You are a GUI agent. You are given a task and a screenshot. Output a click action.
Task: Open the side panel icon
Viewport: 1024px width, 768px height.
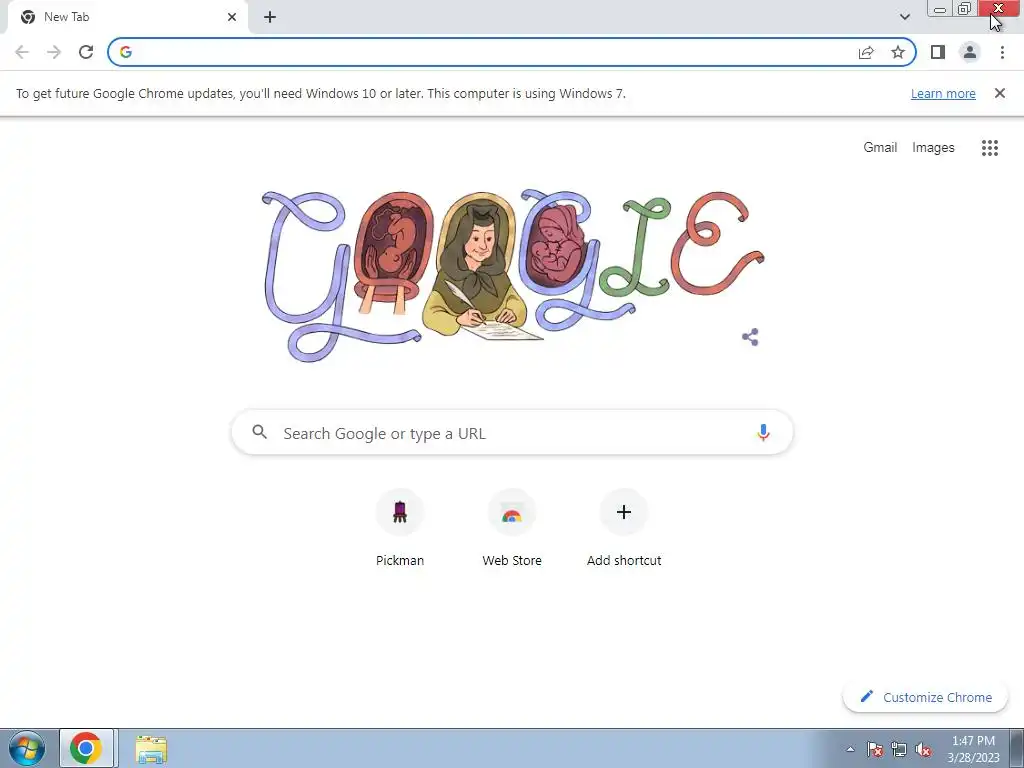[x=938, y=52]
